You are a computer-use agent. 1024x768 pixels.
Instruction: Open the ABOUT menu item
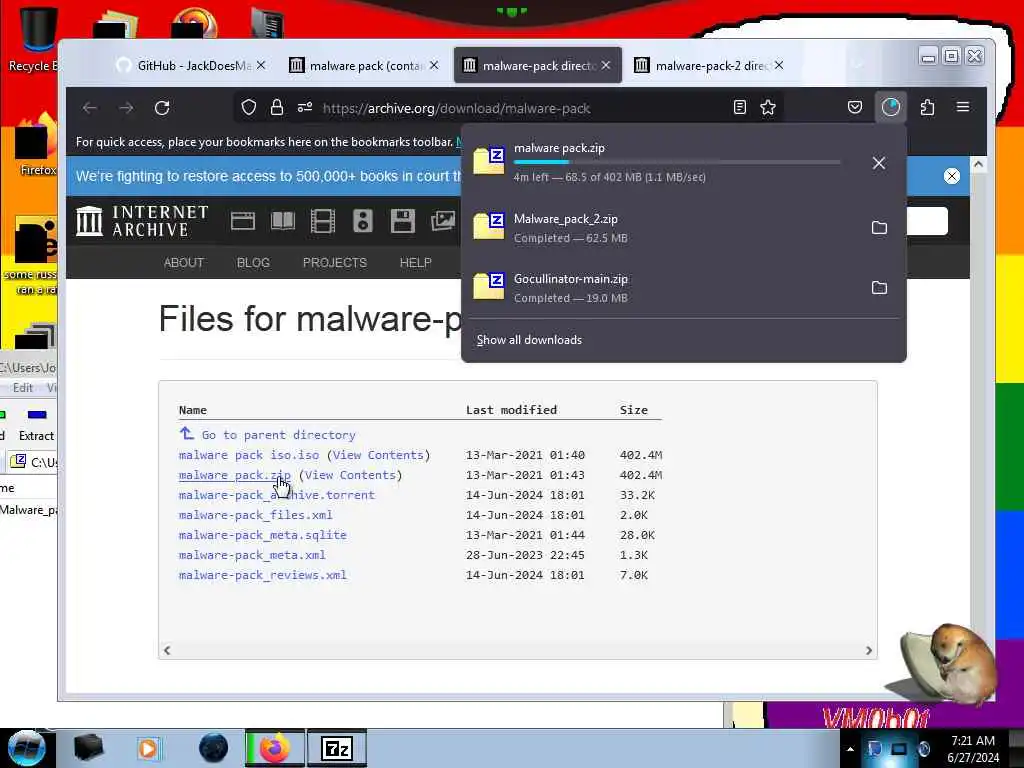184,263
